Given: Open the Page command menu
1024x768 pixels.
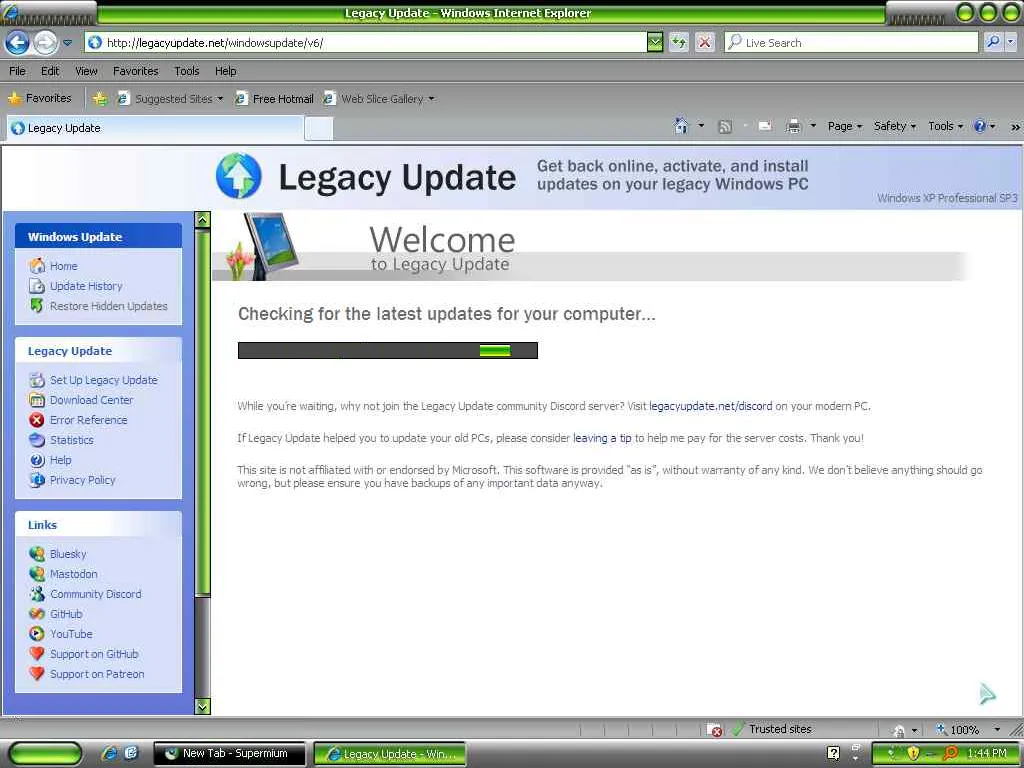Looking at the screenshot, I should coord(844,126).
